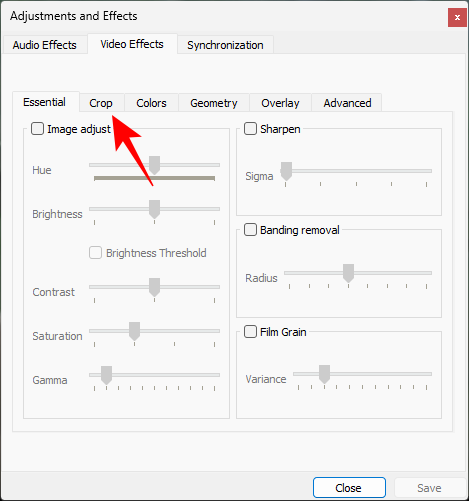Close the dialog with the red X icon
The image size is (469, 501).
pyautogui.click(x=457, y=17)
